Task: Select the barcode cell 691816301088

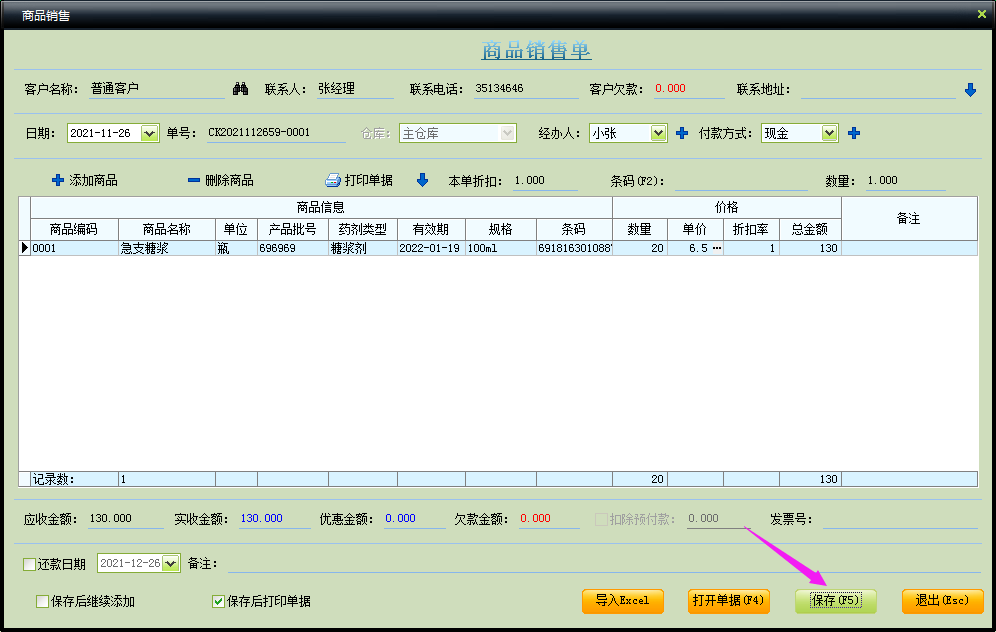Action: click(574, 248)
